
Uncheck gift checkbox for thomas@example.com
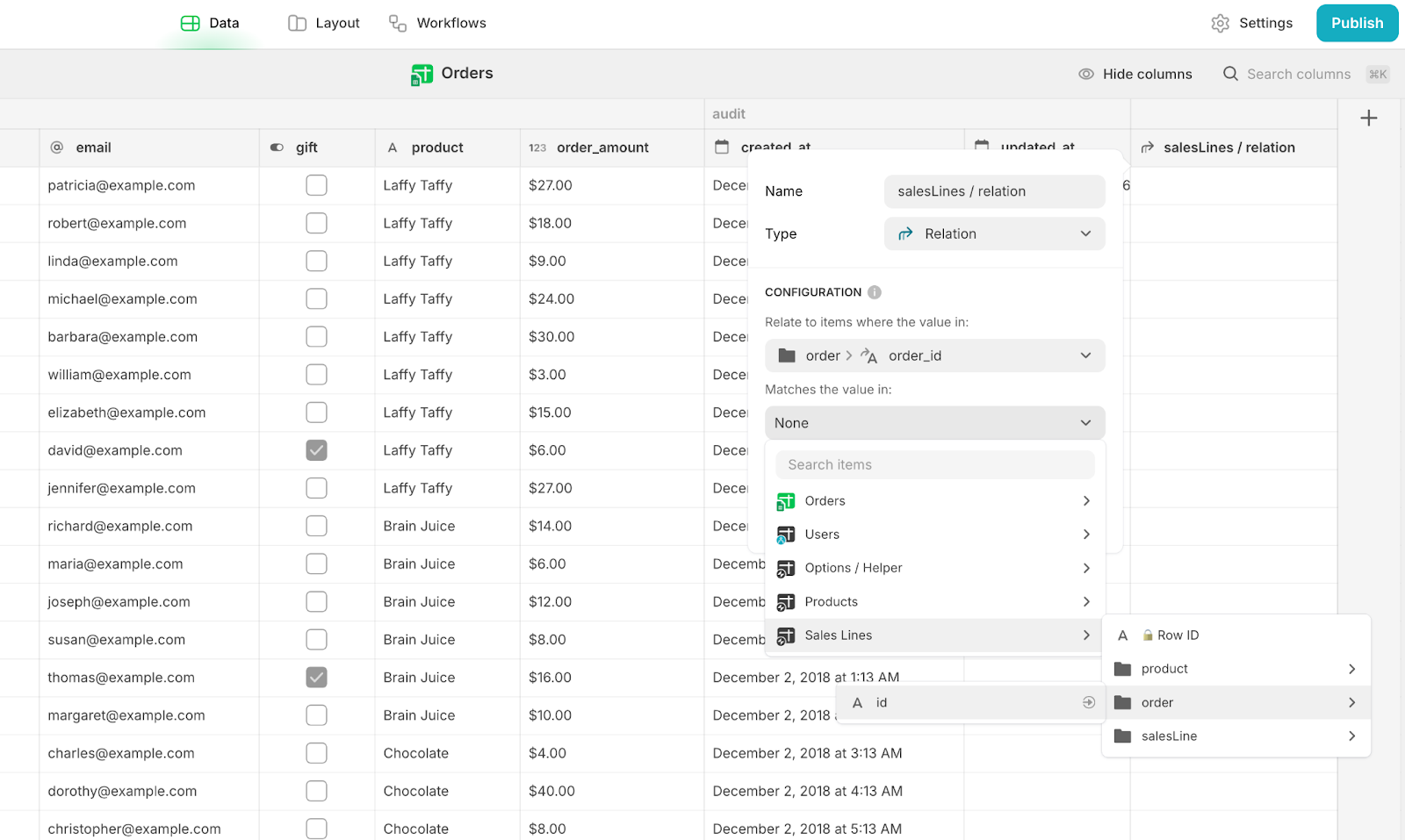[x=316, y=678]
